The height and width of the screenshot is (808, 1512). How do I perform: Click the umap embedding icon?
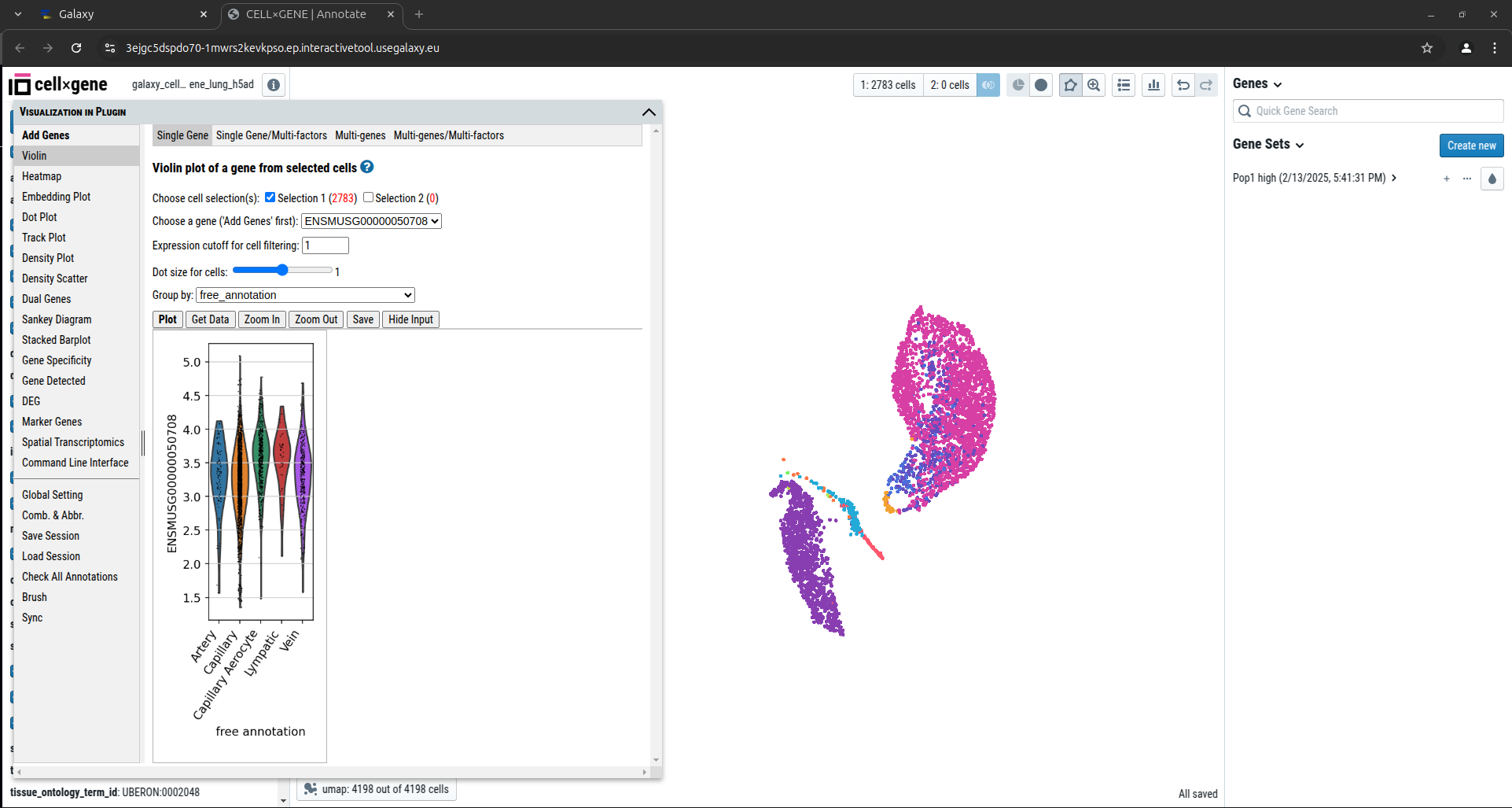(311, 789)
